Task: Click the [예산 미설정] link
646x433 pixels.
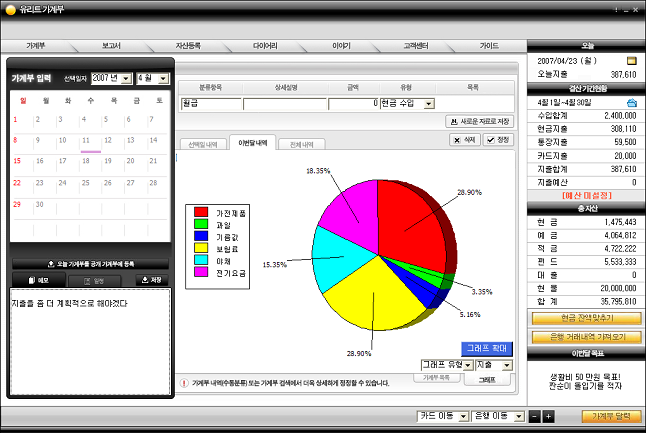Action: [587, 195]
